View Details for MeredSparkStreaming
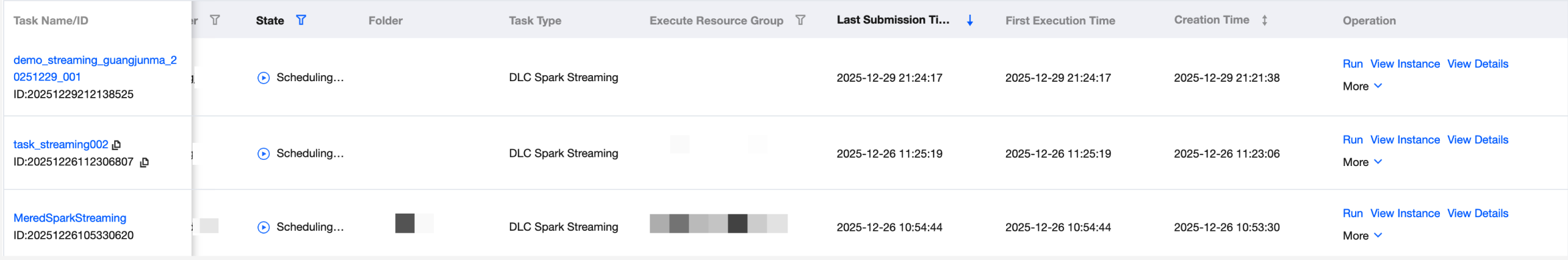Viewport: 1568px width, 260px height. click(x=1477, y=214)
